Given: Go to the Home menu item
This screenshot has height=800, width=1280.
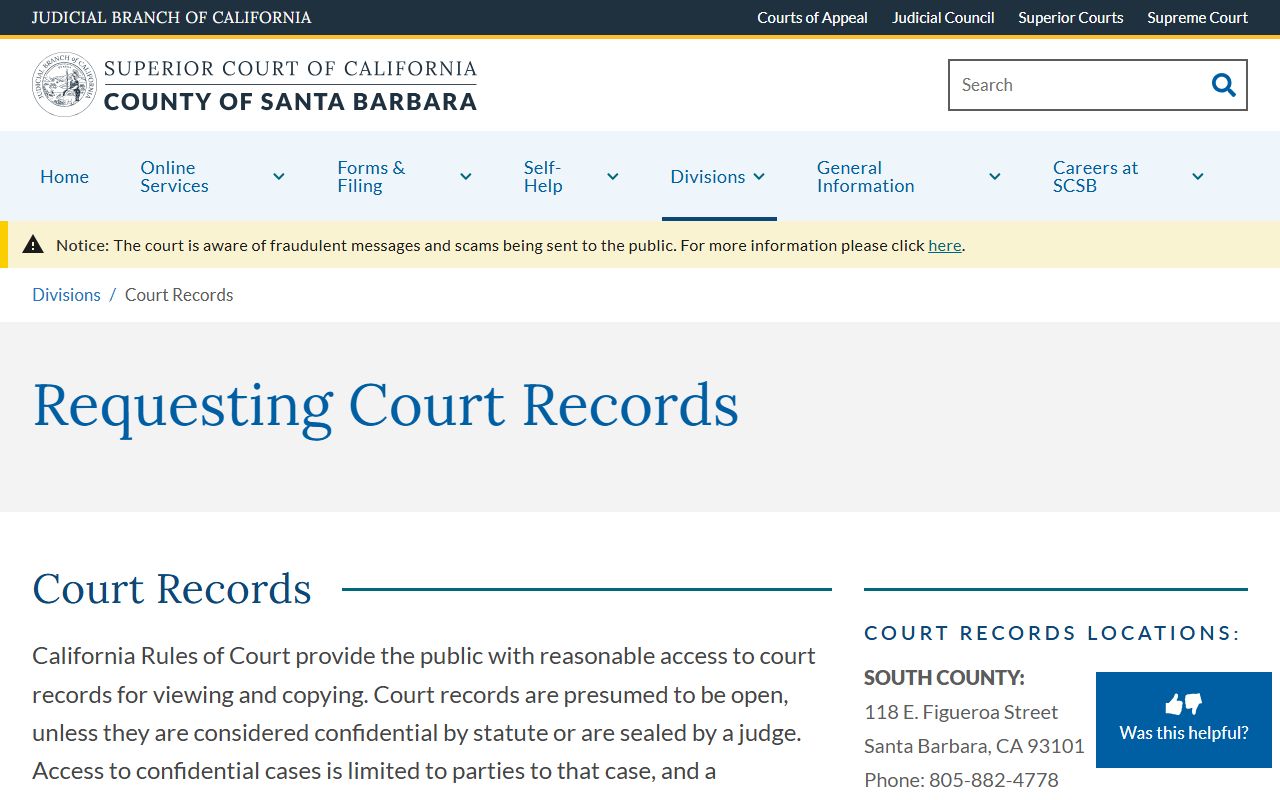Looking at the screenshot, I should point(64,177).
